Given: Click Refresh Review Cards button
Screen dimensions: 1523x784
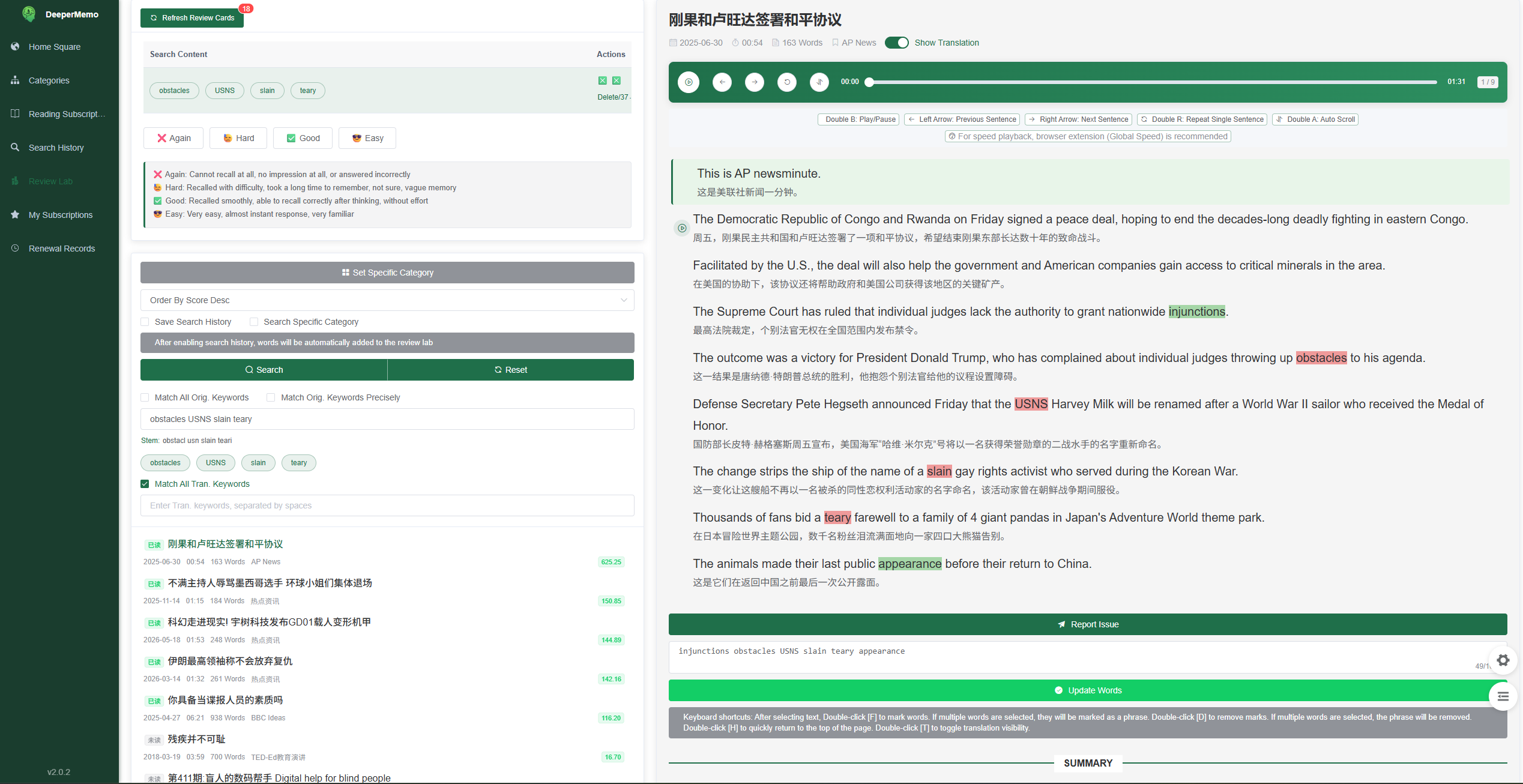Looking at the screenshot, I should (192, 18).
